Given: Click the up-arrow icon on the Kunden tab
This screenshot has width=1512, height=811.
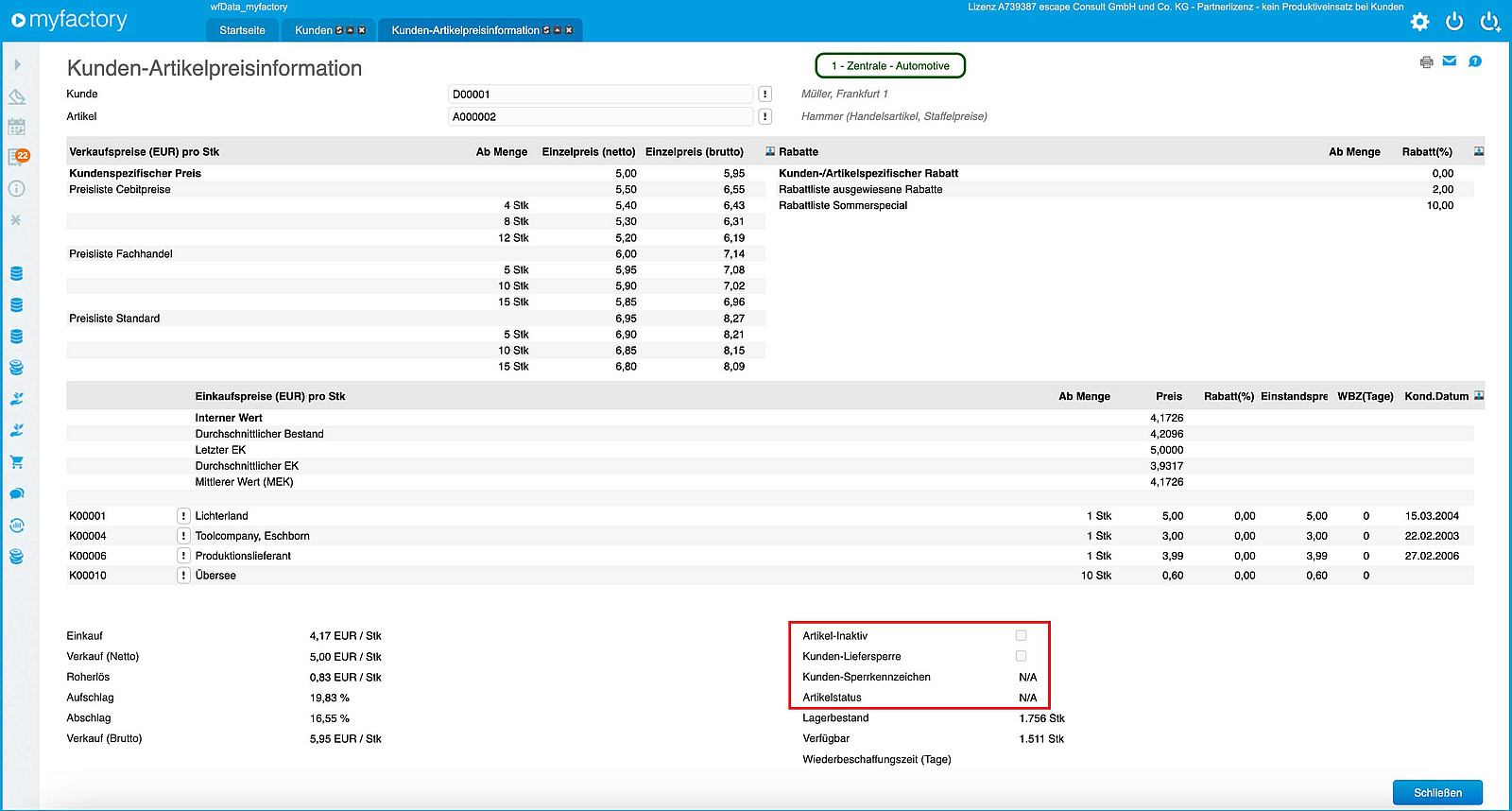Looking at the screenshot, I should pyautogui.click(x=351, y=30).
